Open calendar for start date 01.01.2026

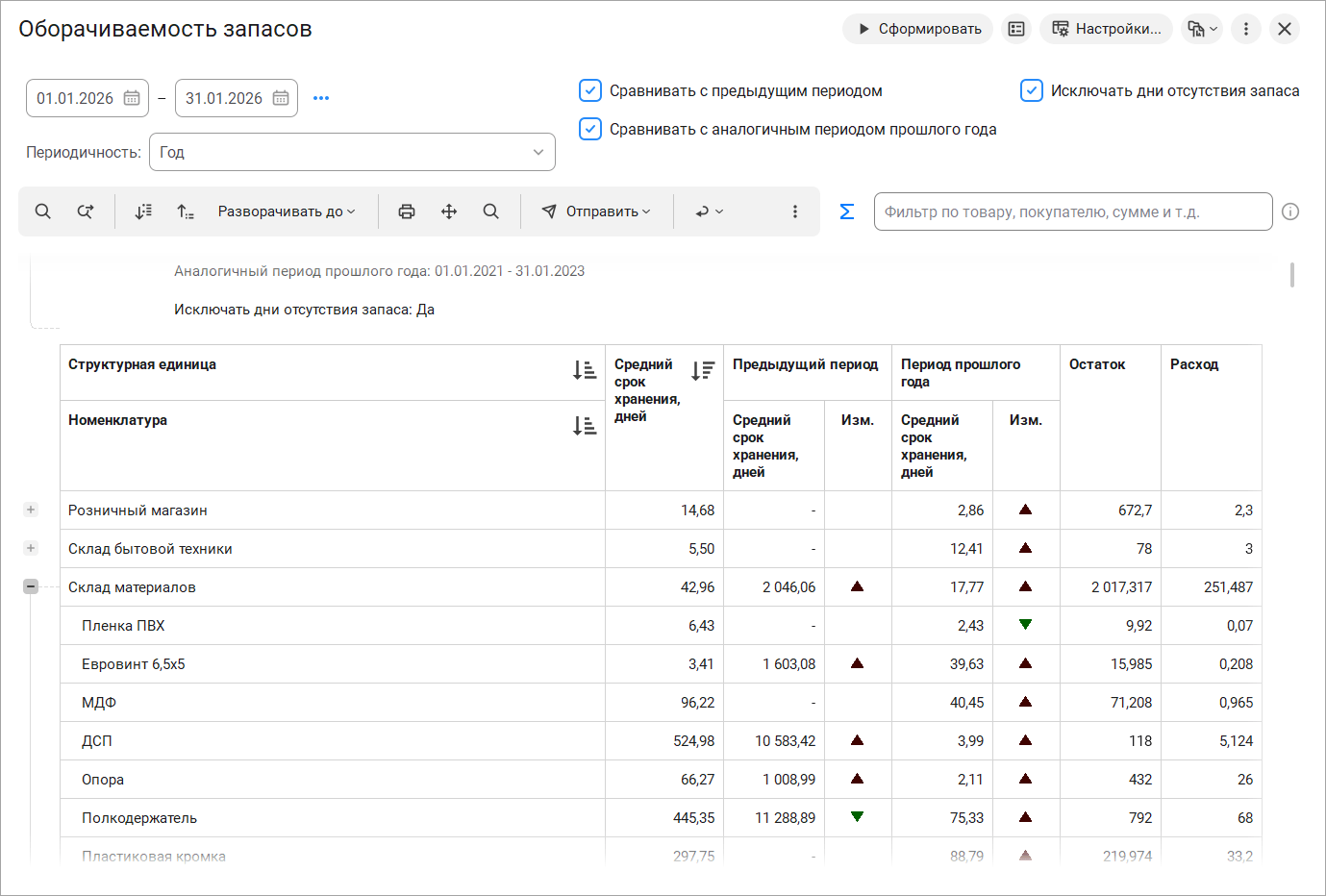(132, 98)
